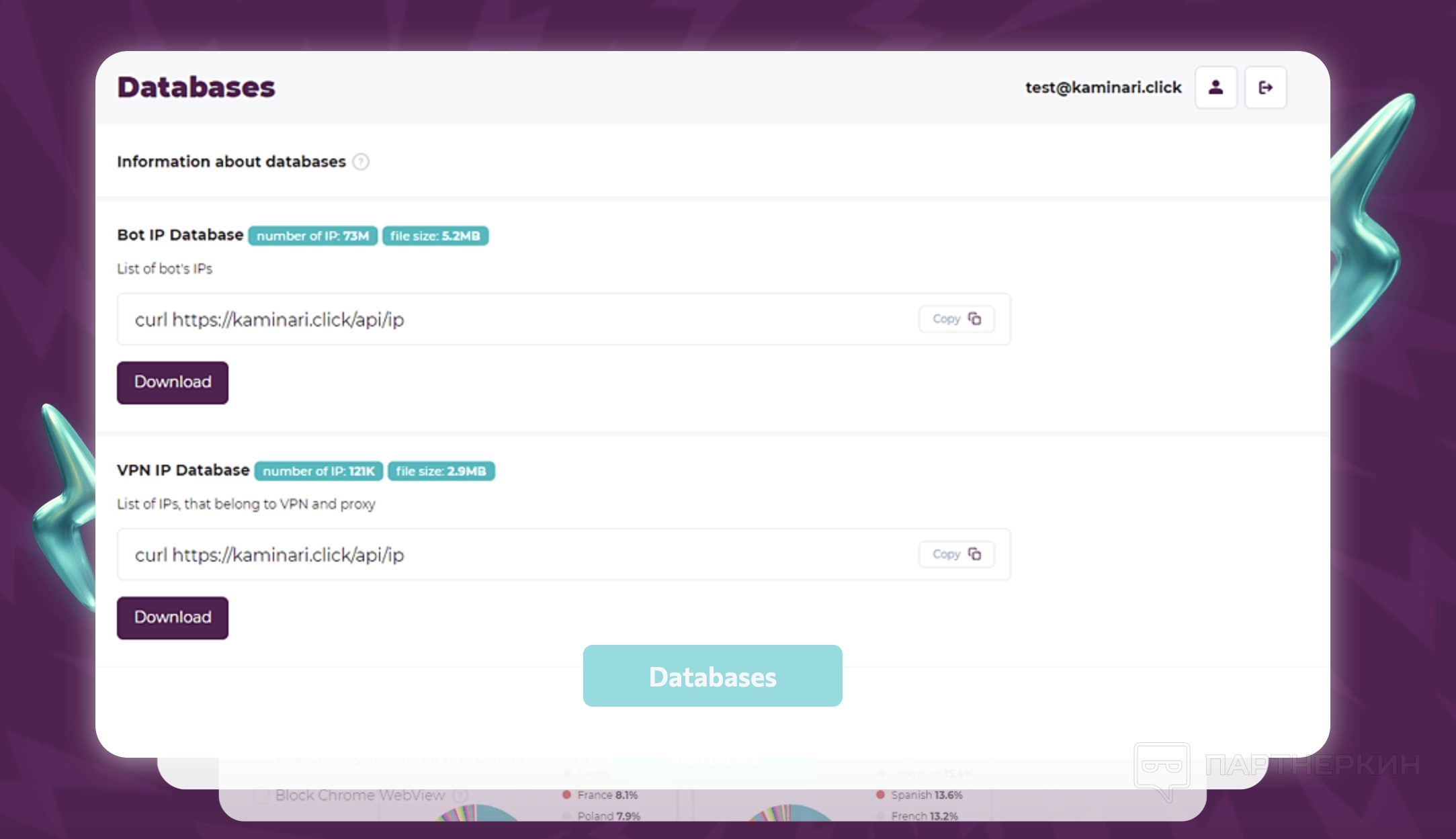Image resolution: width=1456 pixels, height=839 pixels.
Task: Click the teal Databases banner button
Action: (x=712, y=676)
